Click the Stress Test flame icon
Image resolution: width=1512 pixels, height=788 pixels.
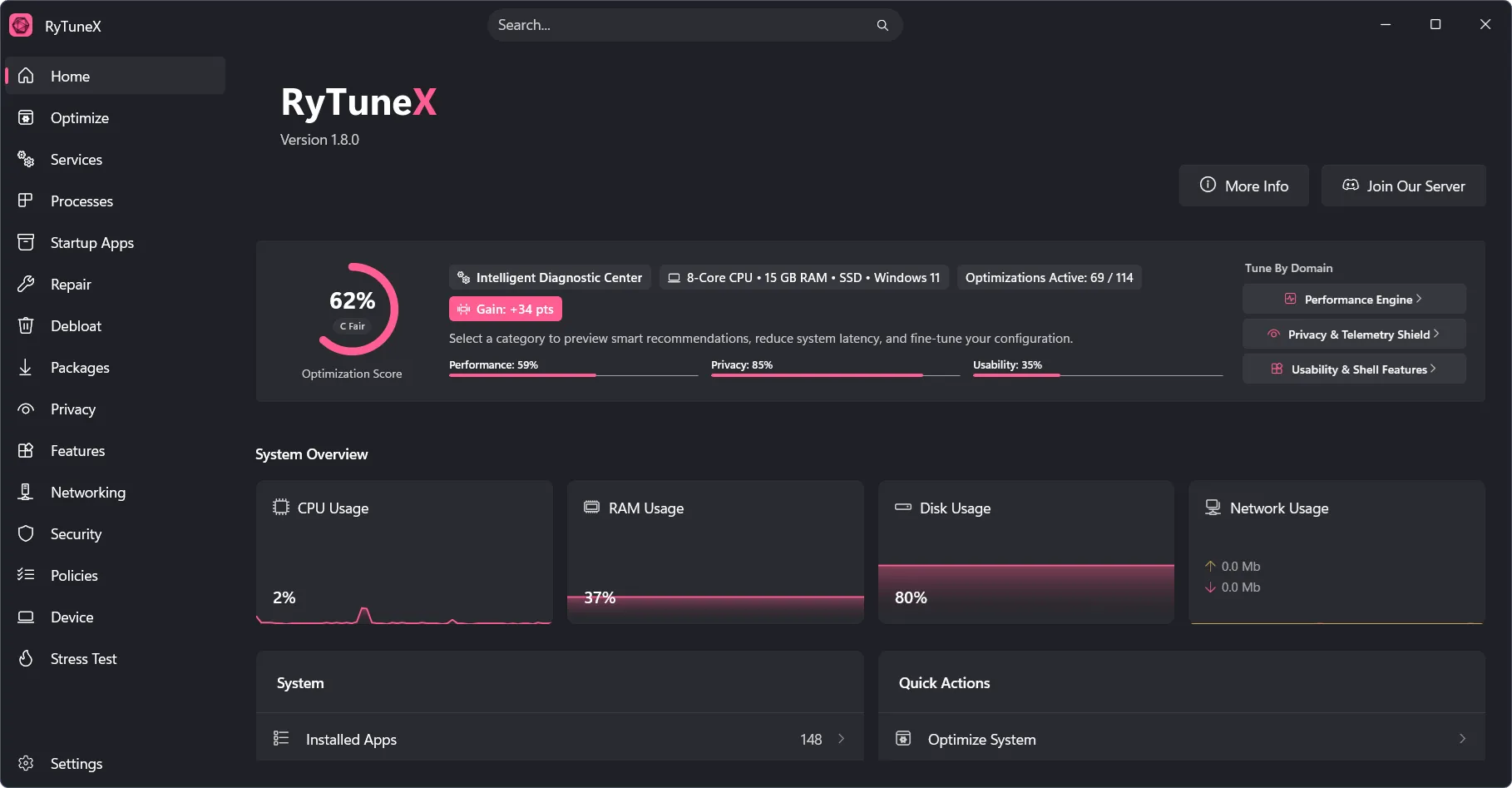[26, 658]
